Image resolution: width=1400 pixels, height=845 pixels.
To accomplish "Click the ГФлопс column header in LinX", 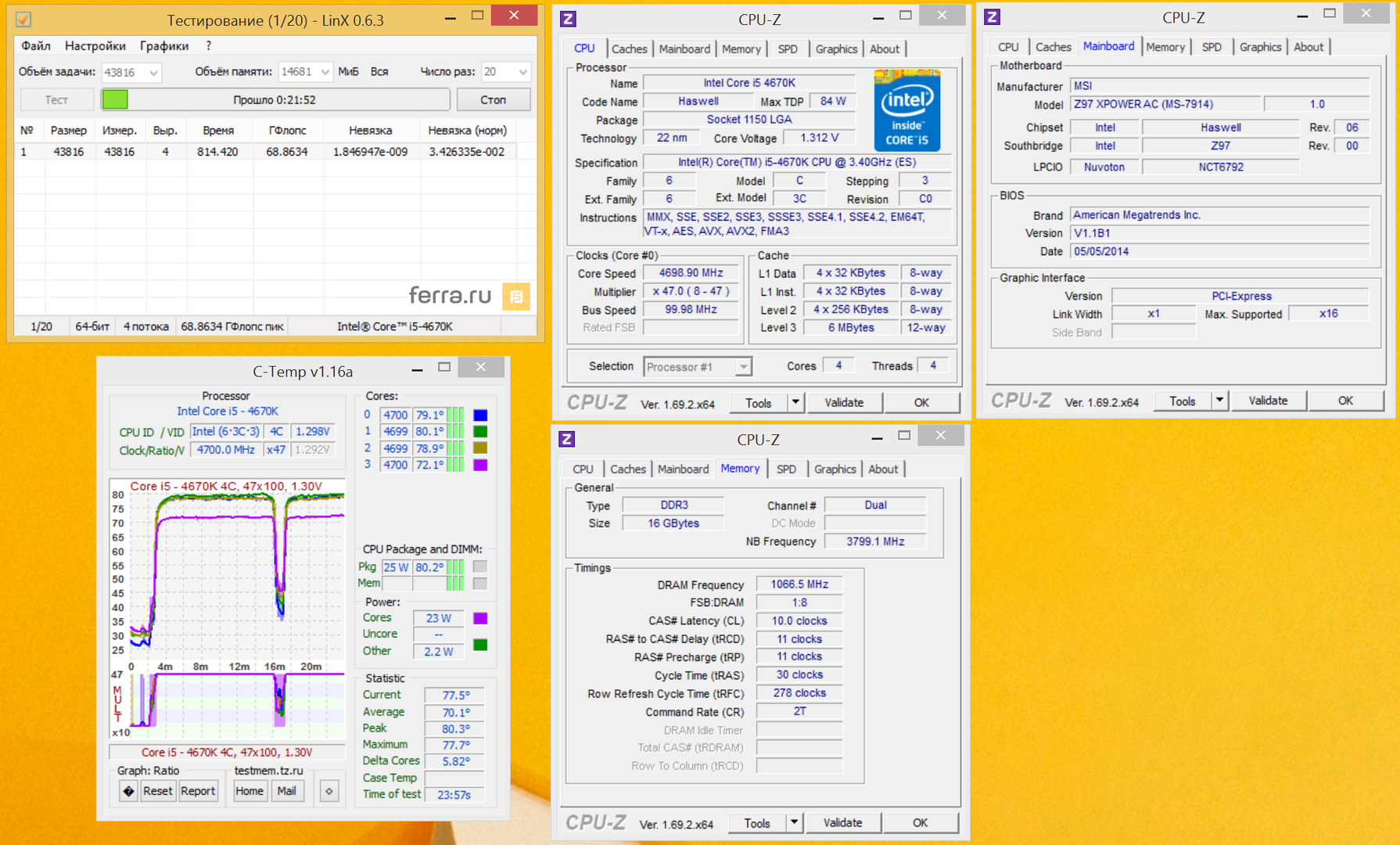I will coord(287,130).
